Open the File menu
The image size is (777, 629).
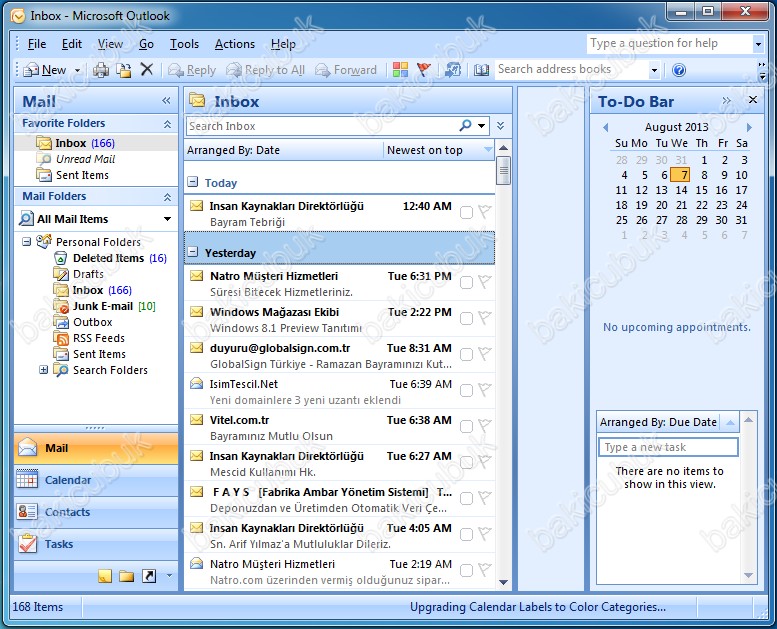37,44
